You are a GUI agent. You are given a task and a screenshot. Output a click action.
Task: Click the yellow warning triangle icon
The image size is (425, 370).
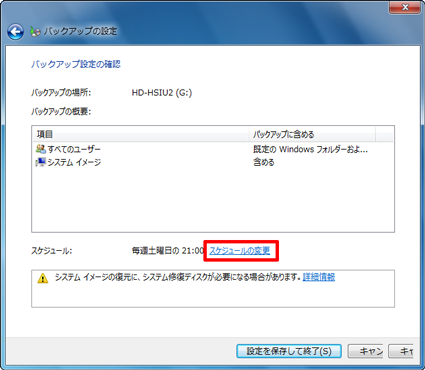(x=43, y=278)
